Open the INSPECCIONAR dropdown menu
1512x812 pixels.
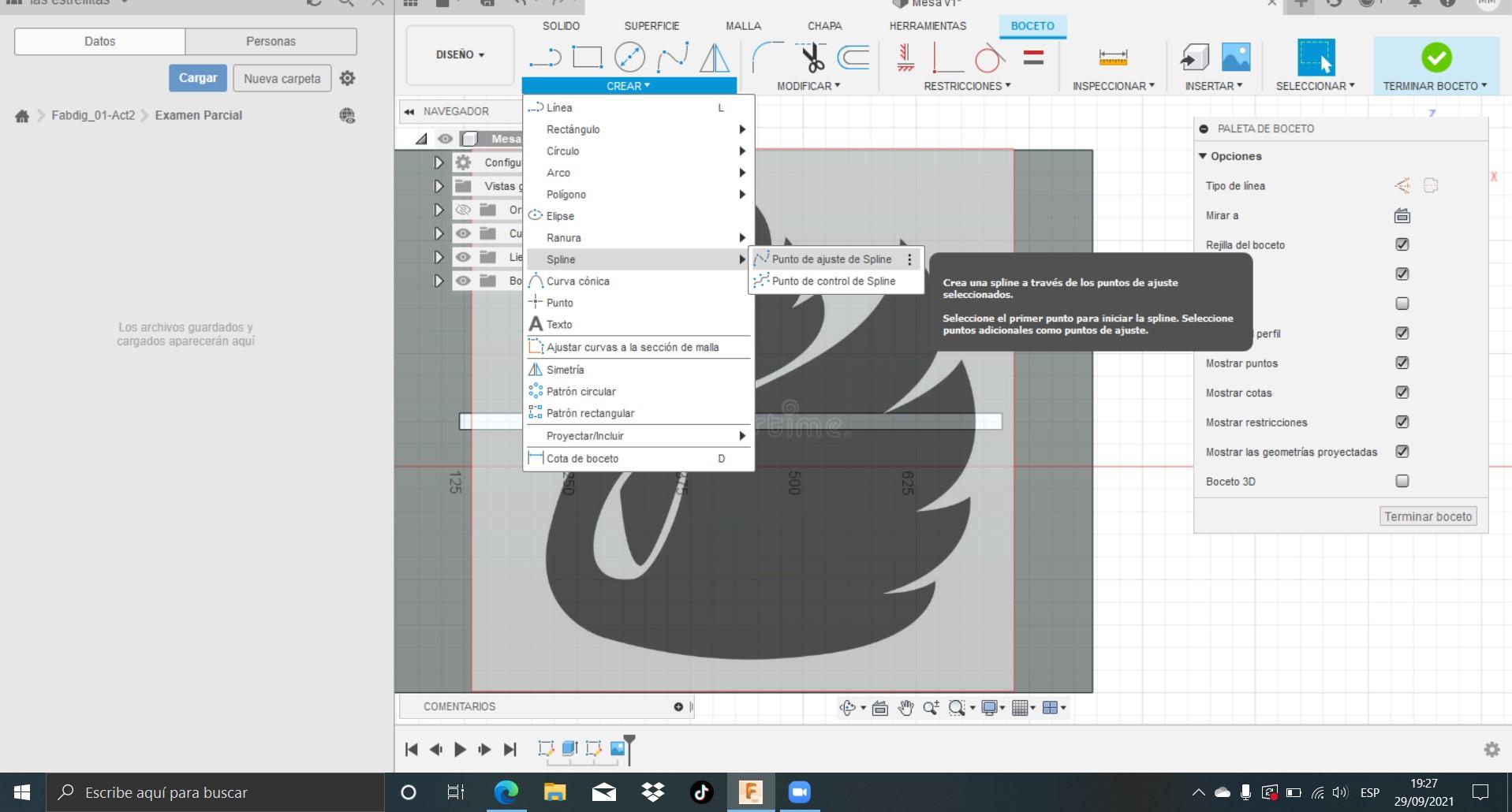[x=1113, y=86]
